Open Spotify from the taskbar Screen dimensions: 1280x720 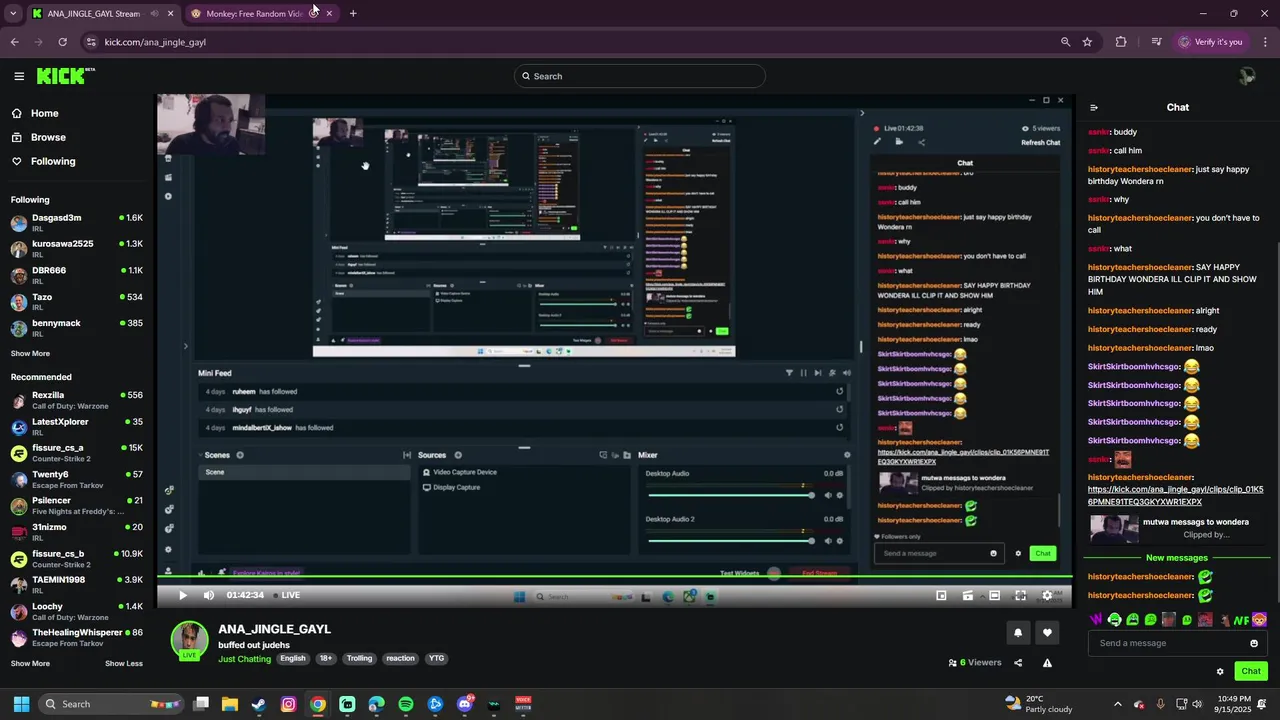coord(406,704)
